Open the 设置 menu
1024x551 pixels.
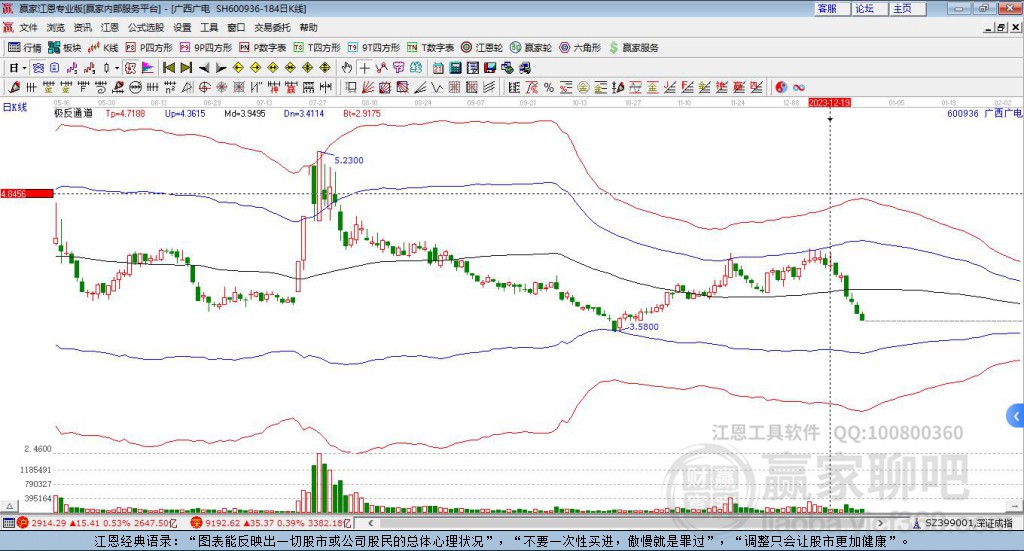point(182,27)
